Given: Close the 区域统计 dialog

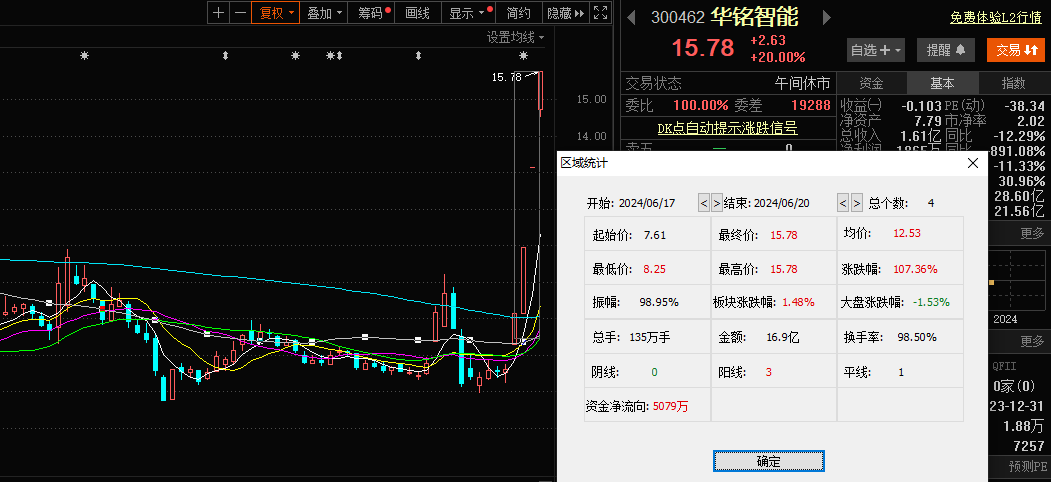Looking at the screenshot, I should tap(973, 163).
